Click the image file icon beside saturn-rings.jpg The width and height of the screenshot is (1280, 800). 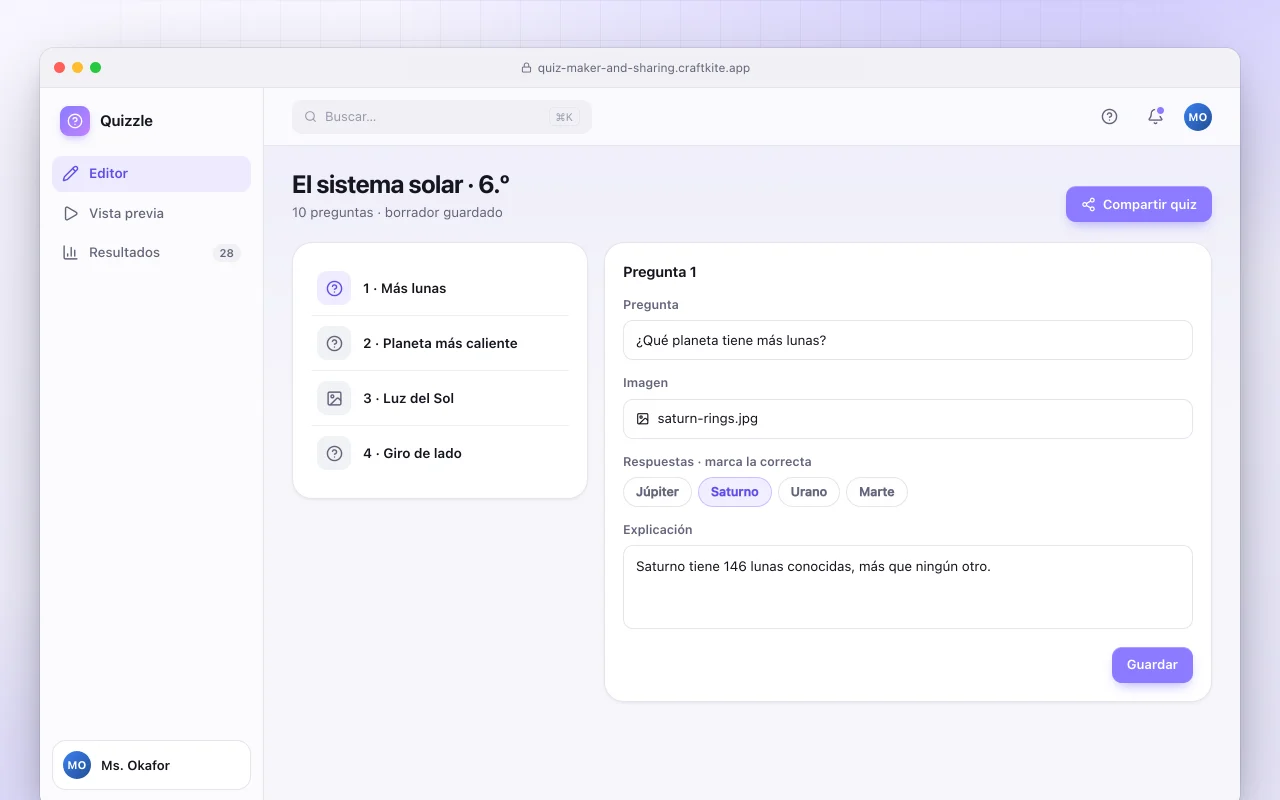[x=643, y=419]
